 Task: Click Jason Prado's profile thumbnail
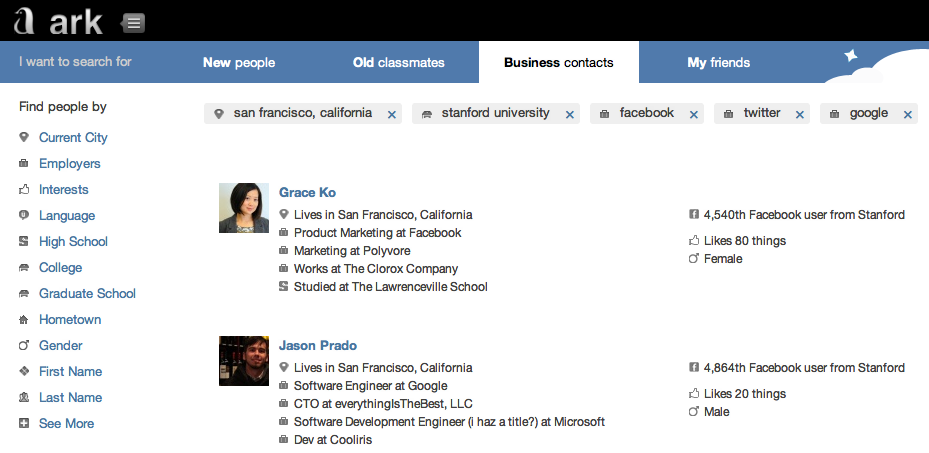tap(244, 361)
